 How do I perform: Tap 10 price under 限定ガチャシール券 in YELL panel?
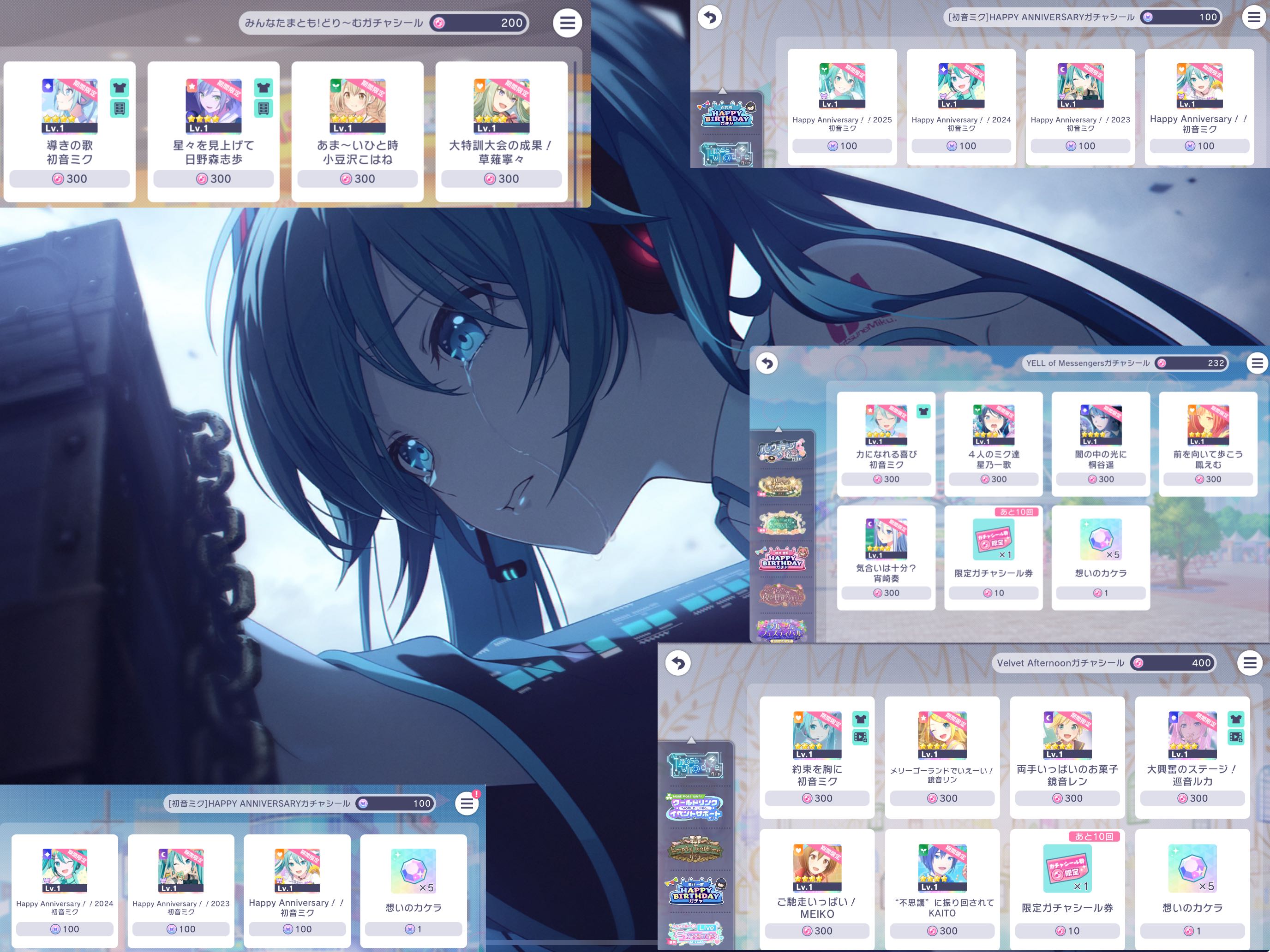[993, 593]
